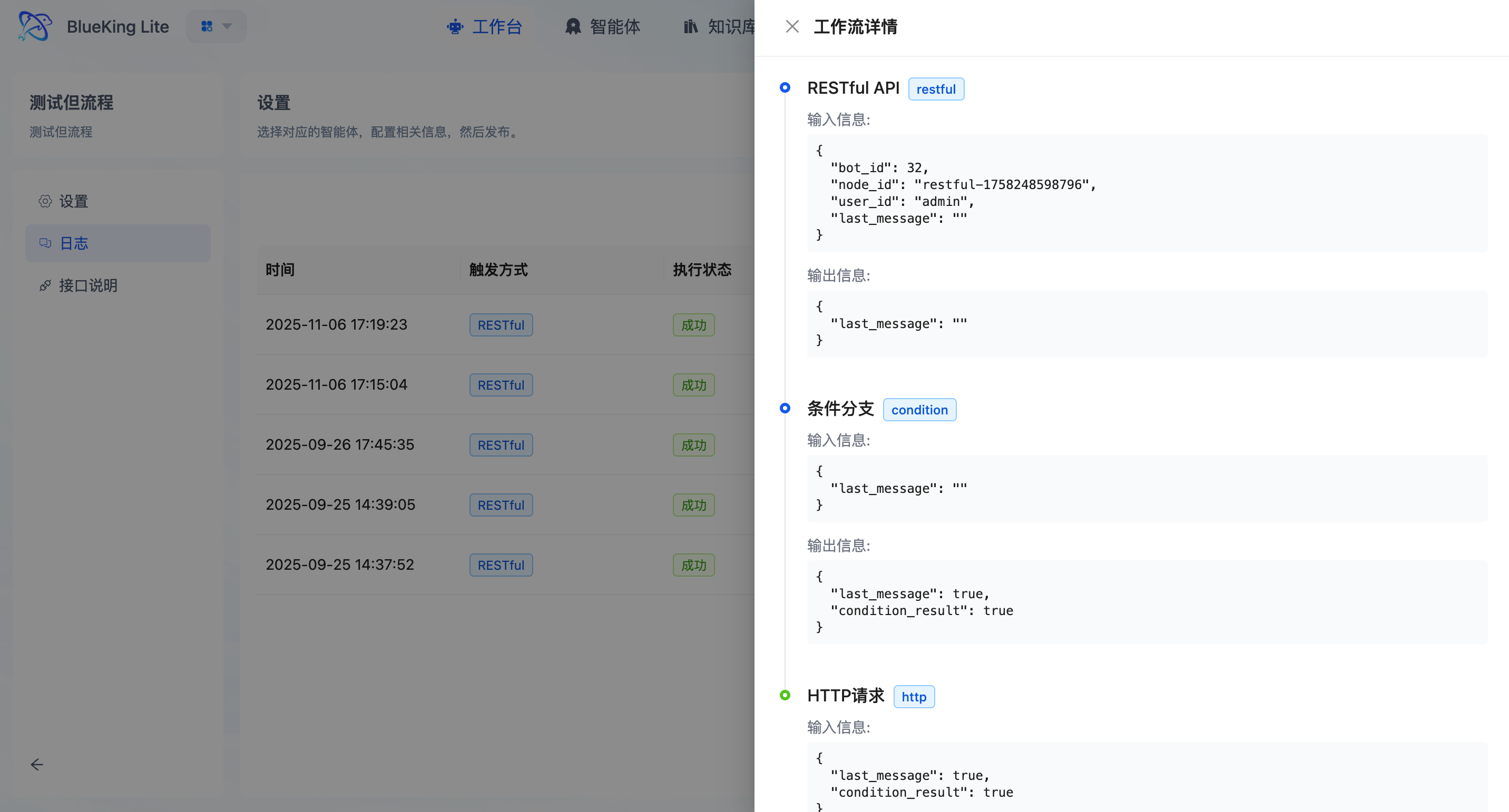
Task: Open the app switcher grid dropdown
Action: [x=207, y=26]
